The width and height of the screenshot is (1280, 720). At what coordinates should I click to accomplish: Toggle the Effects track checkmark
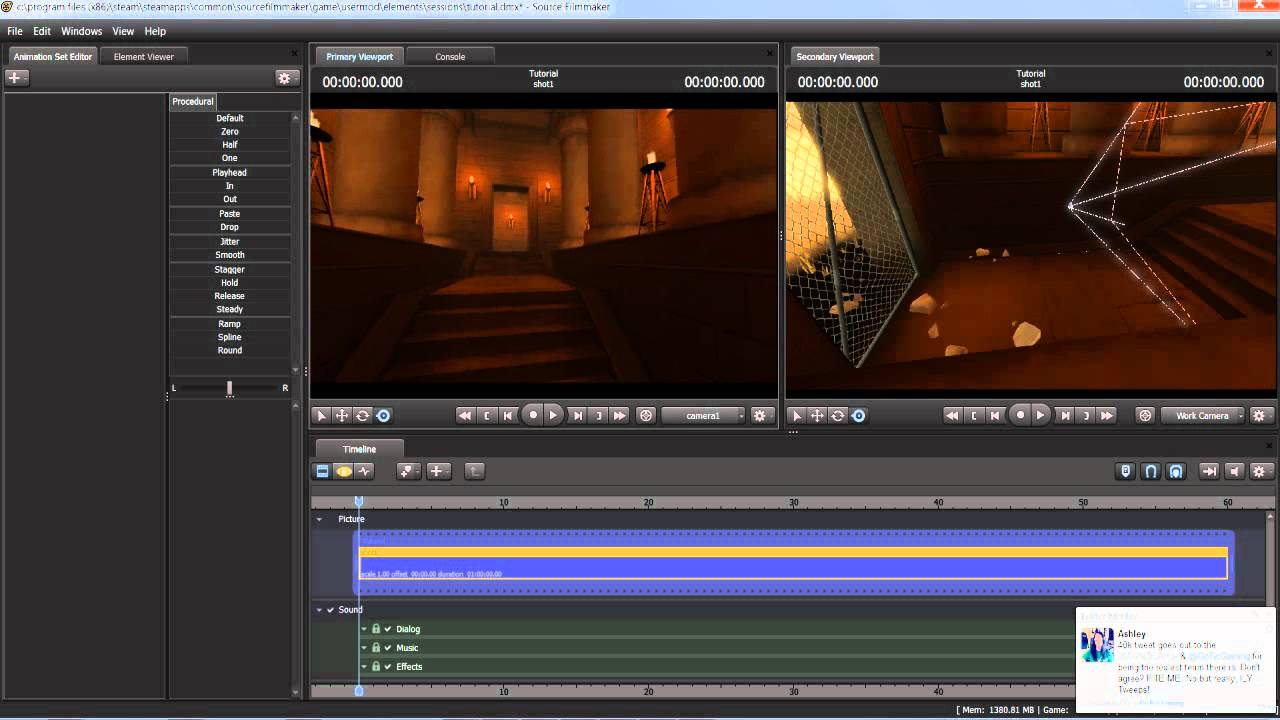388,667
